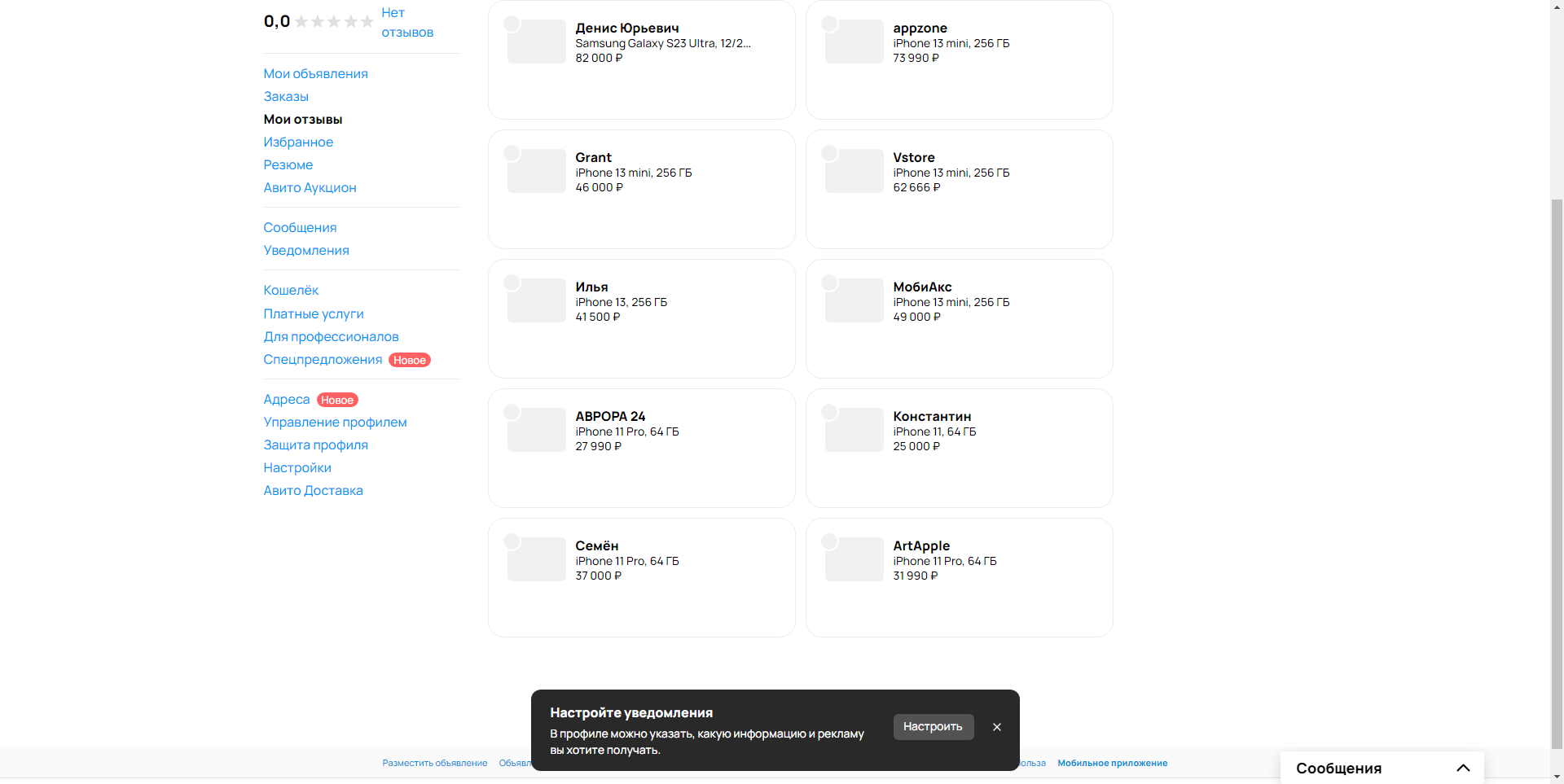Click the Семён seller name
The image size is (1564, 784).
coord(596,546)
